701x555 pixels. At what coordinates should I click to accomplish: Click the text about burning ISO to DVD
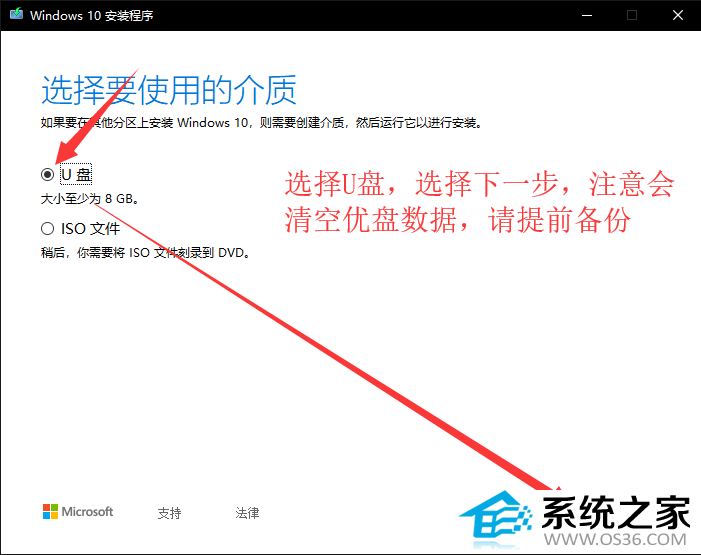145,253
